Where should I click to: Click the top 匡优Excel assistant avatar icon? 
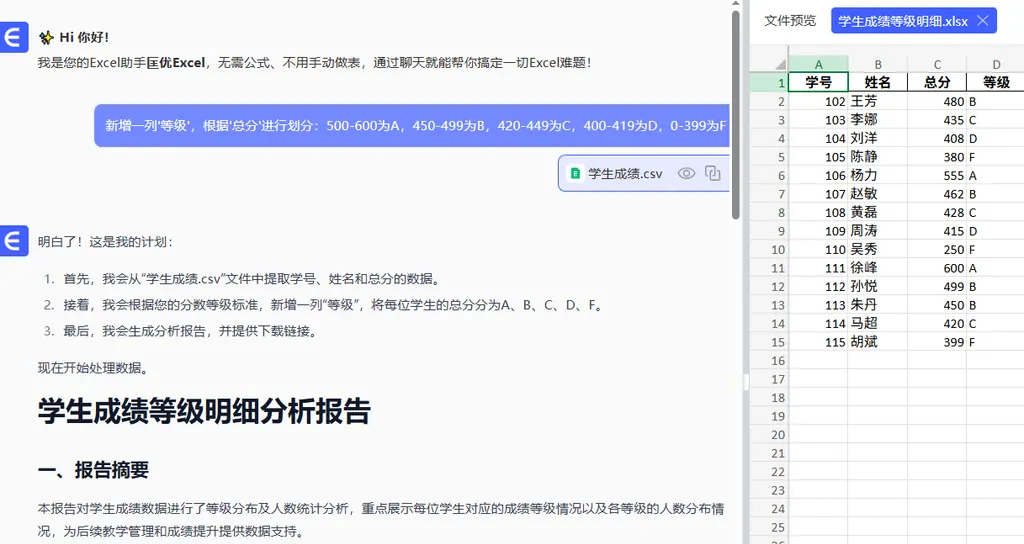pyautogui.click(x=14, y=38)
